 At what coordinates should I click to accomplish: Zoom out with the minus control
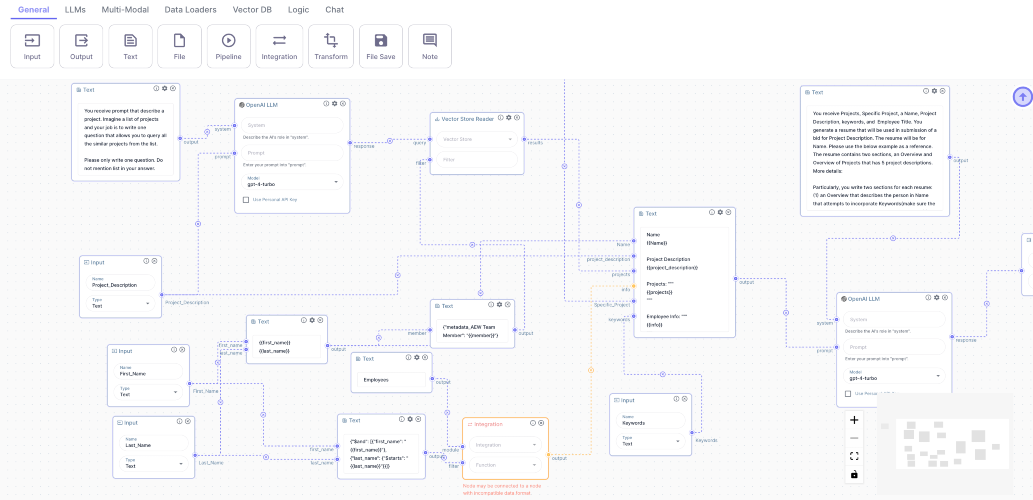point(854,438)
